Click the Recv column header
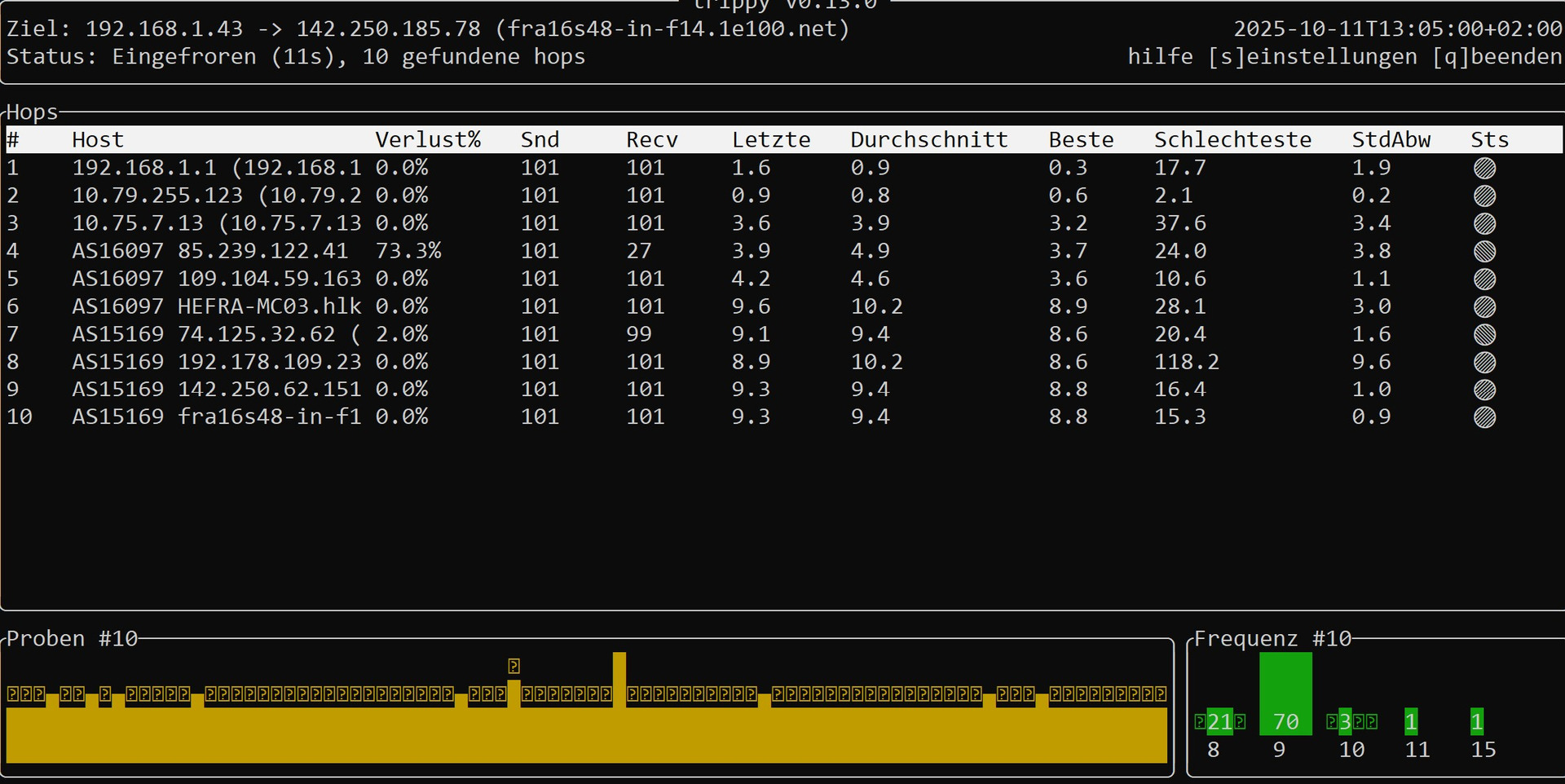 tap(652, 139)
